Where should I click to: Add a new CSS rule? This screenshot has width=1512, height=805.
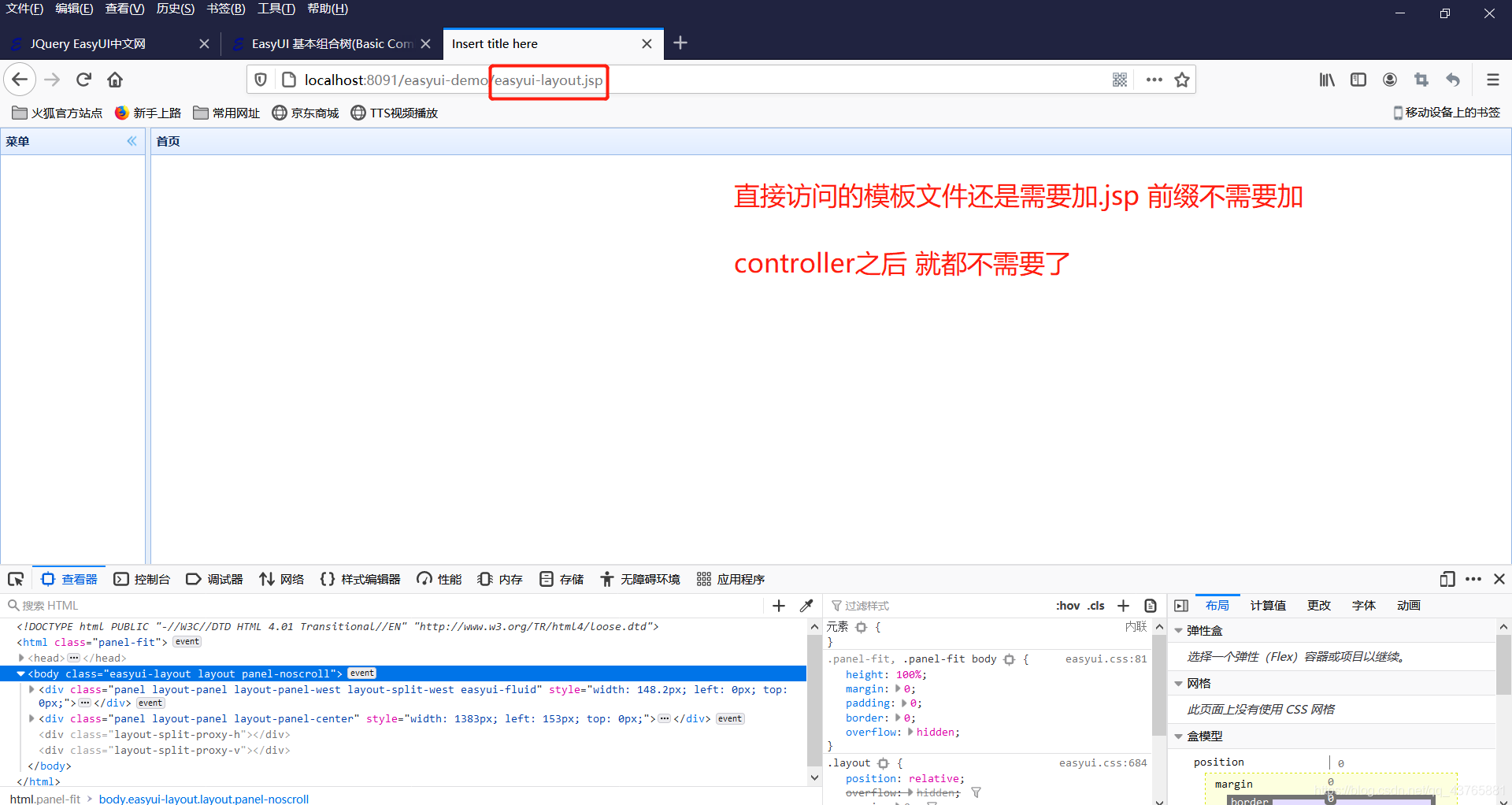(1124, 606)
